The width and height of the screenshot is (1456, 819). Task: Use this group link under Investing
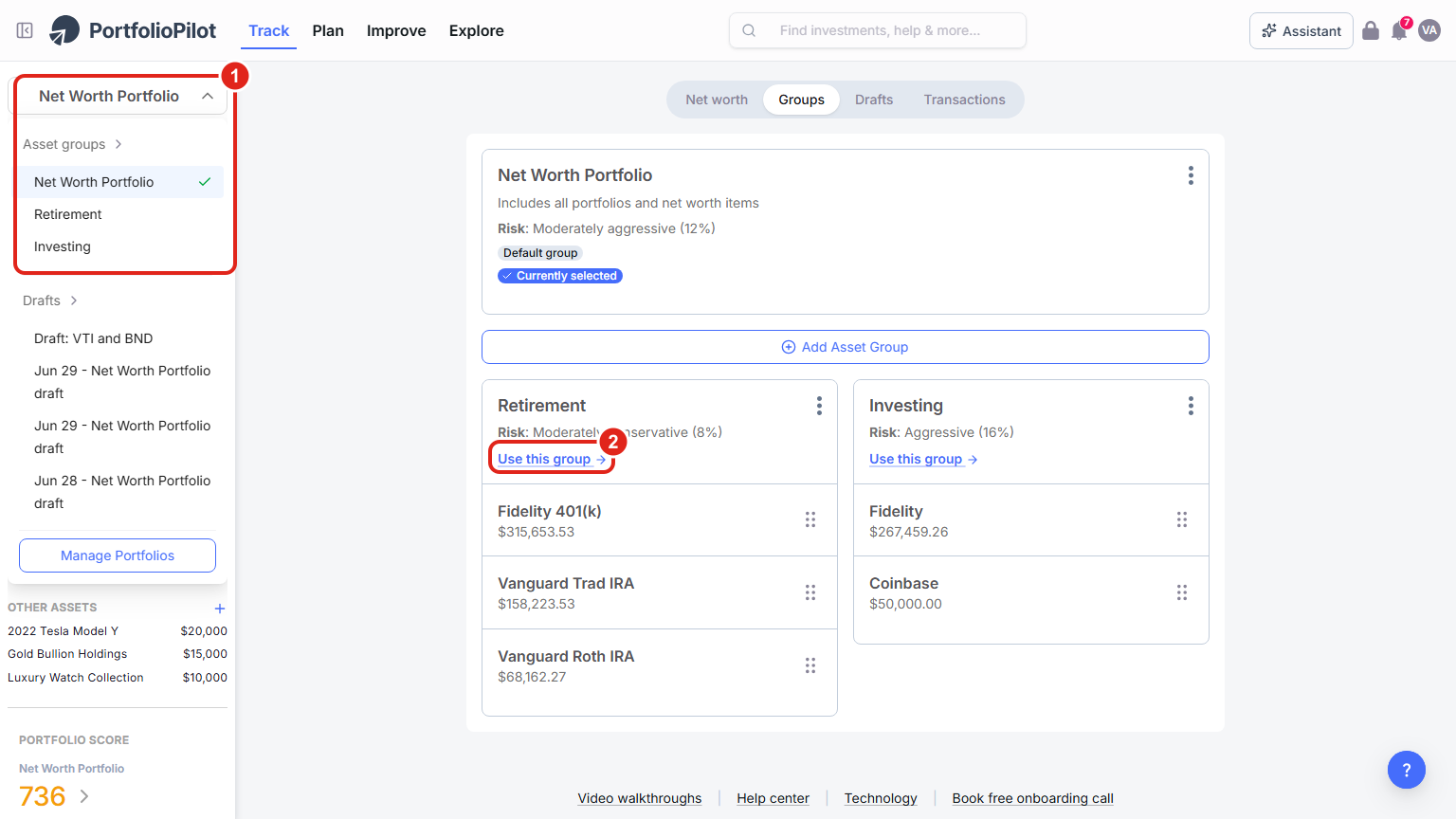pyautogui.click(x=923, y=459)
